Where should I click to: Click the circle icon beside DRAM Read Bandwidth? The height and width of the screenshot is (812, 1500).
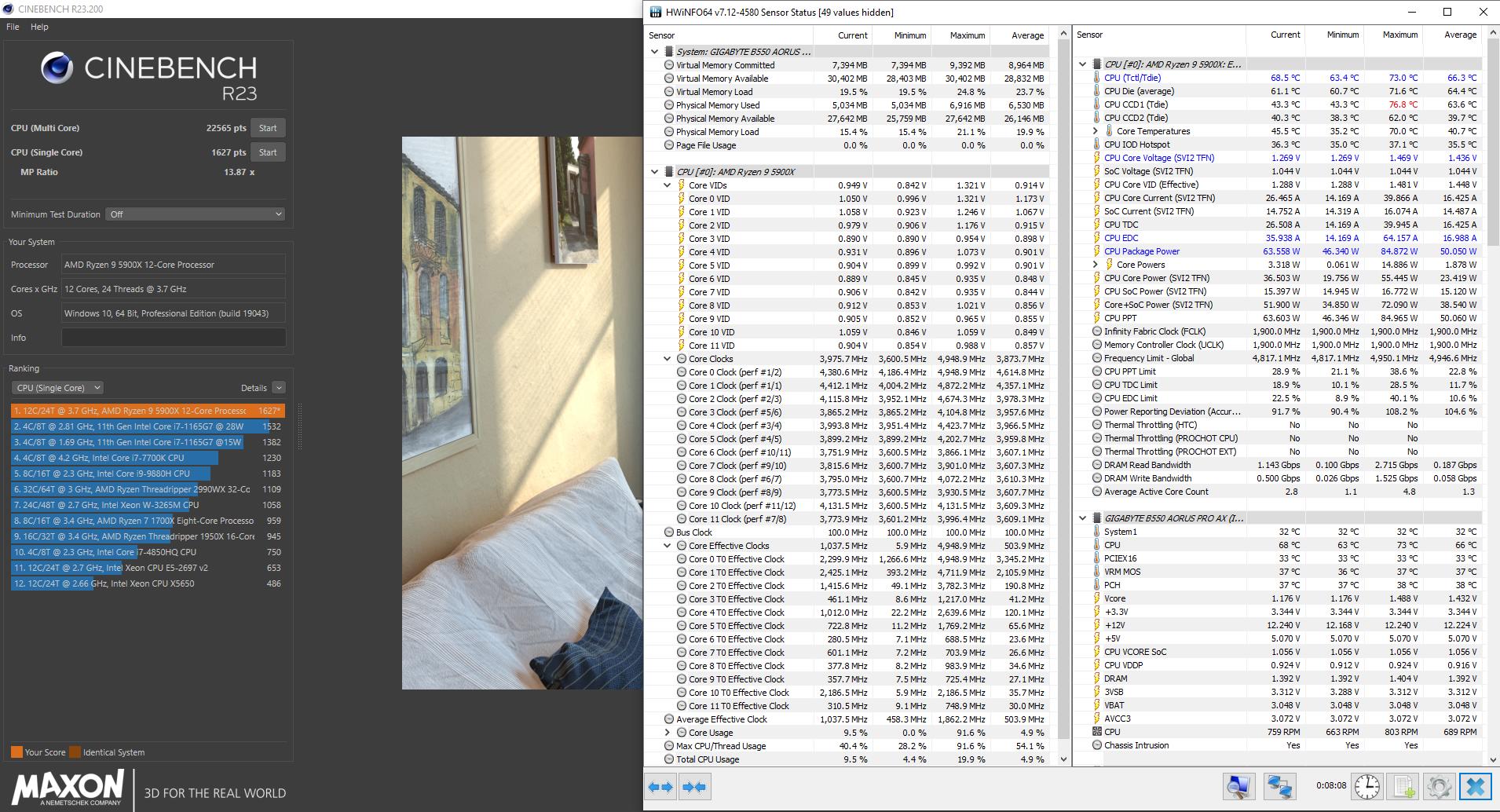point(1097,465)
